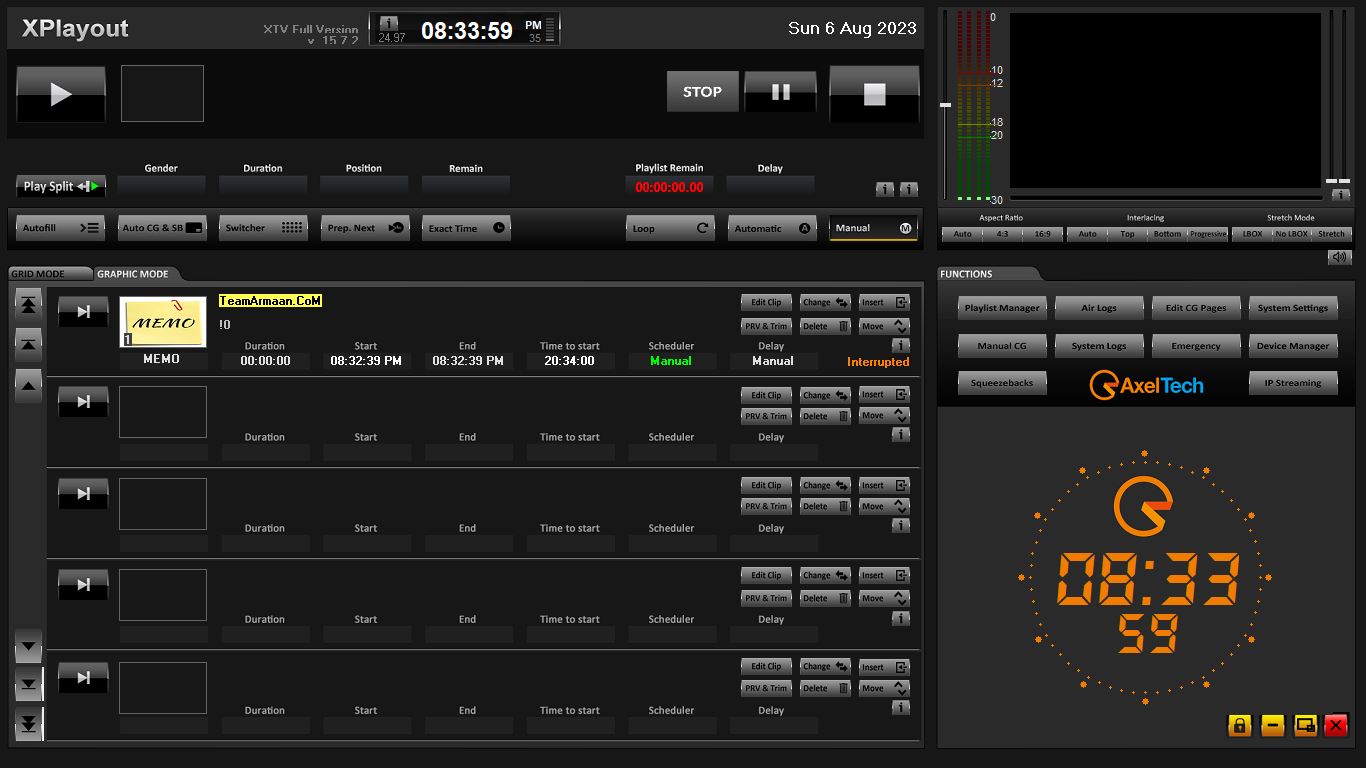Image resolution: width=1366 pixels, height=768 pixels.
Task: Click the pause button in the transport bar
Action: coord(780,92)
